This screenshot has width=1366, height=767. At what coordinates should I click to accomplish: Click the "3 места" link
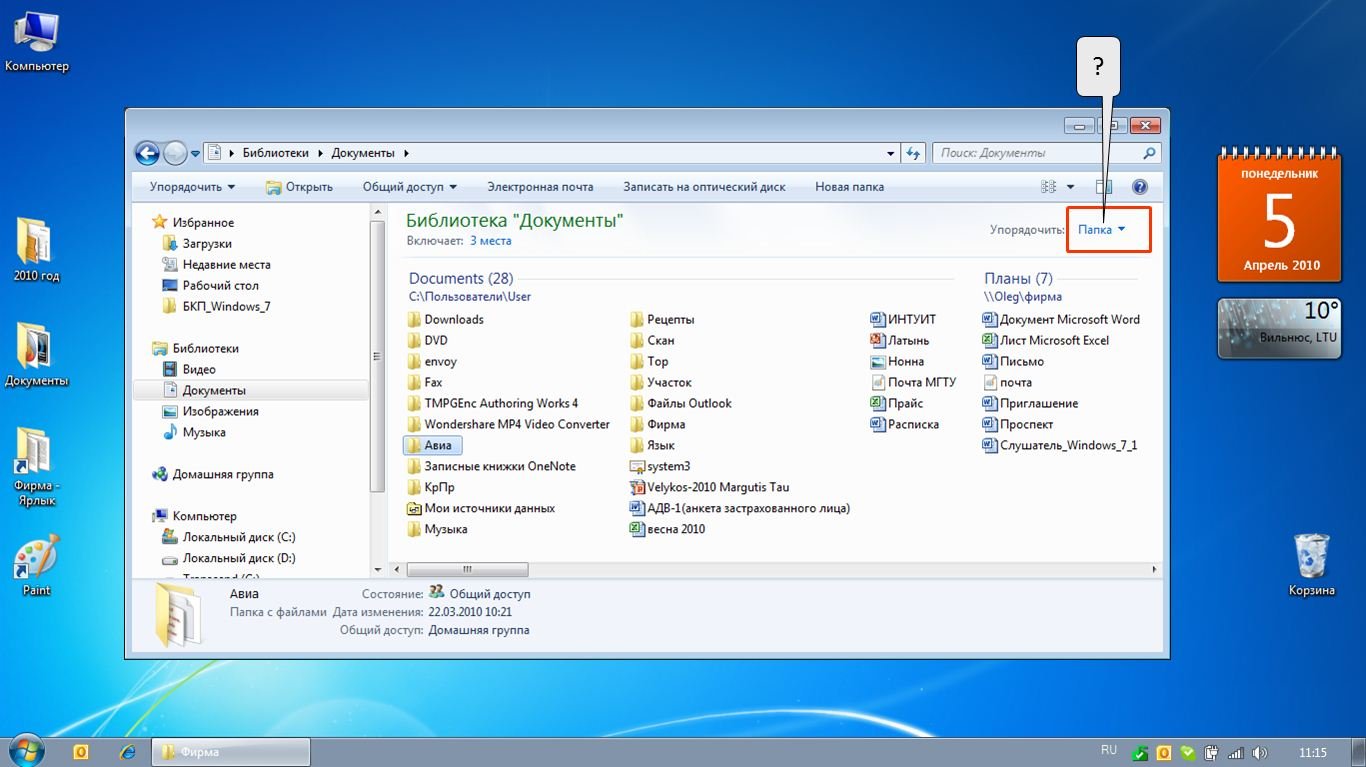coord(490,241)
